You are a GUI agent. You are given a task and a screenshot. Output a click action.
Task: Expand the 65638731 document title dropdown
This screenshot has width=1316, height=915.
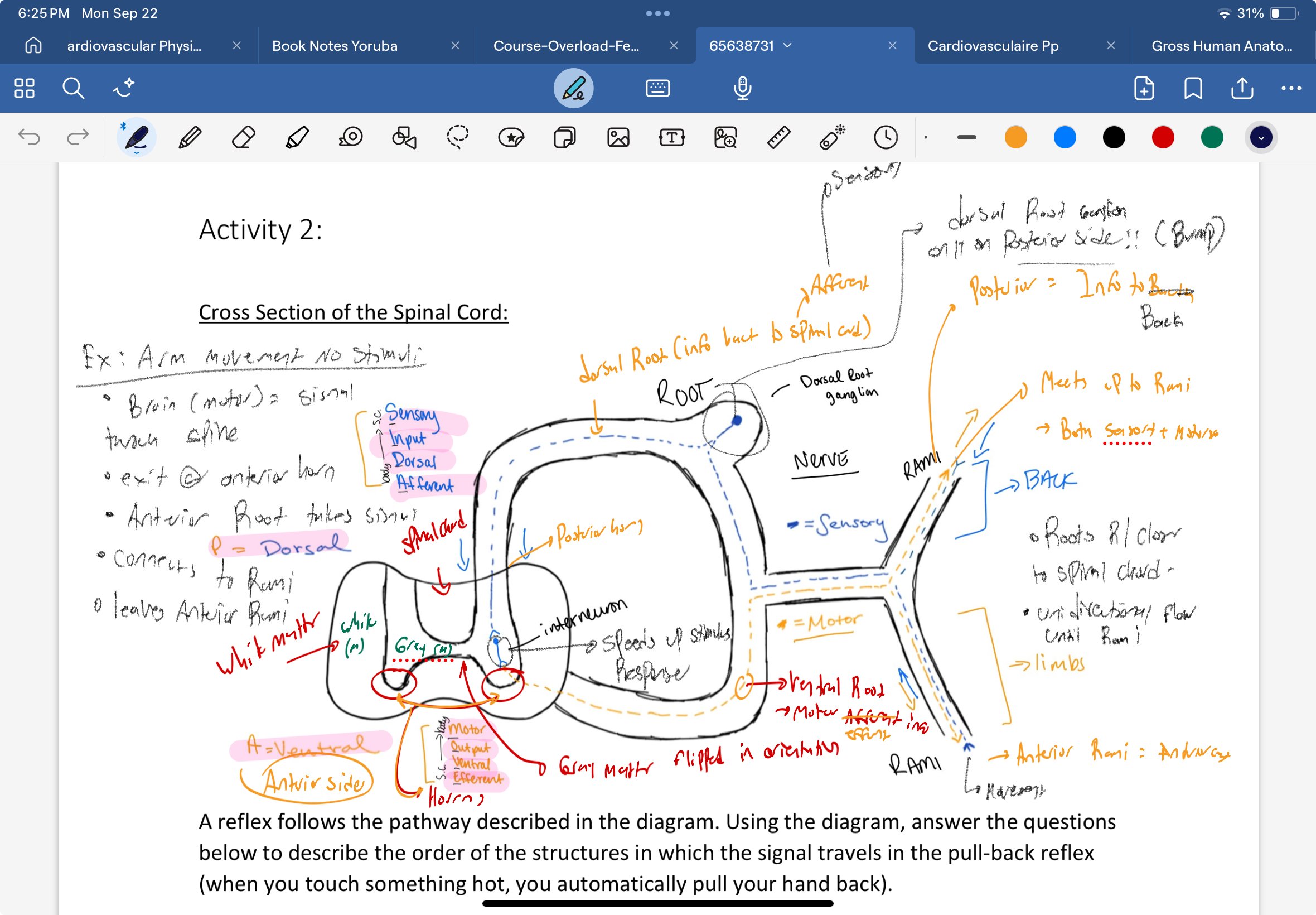pos(788,45)
